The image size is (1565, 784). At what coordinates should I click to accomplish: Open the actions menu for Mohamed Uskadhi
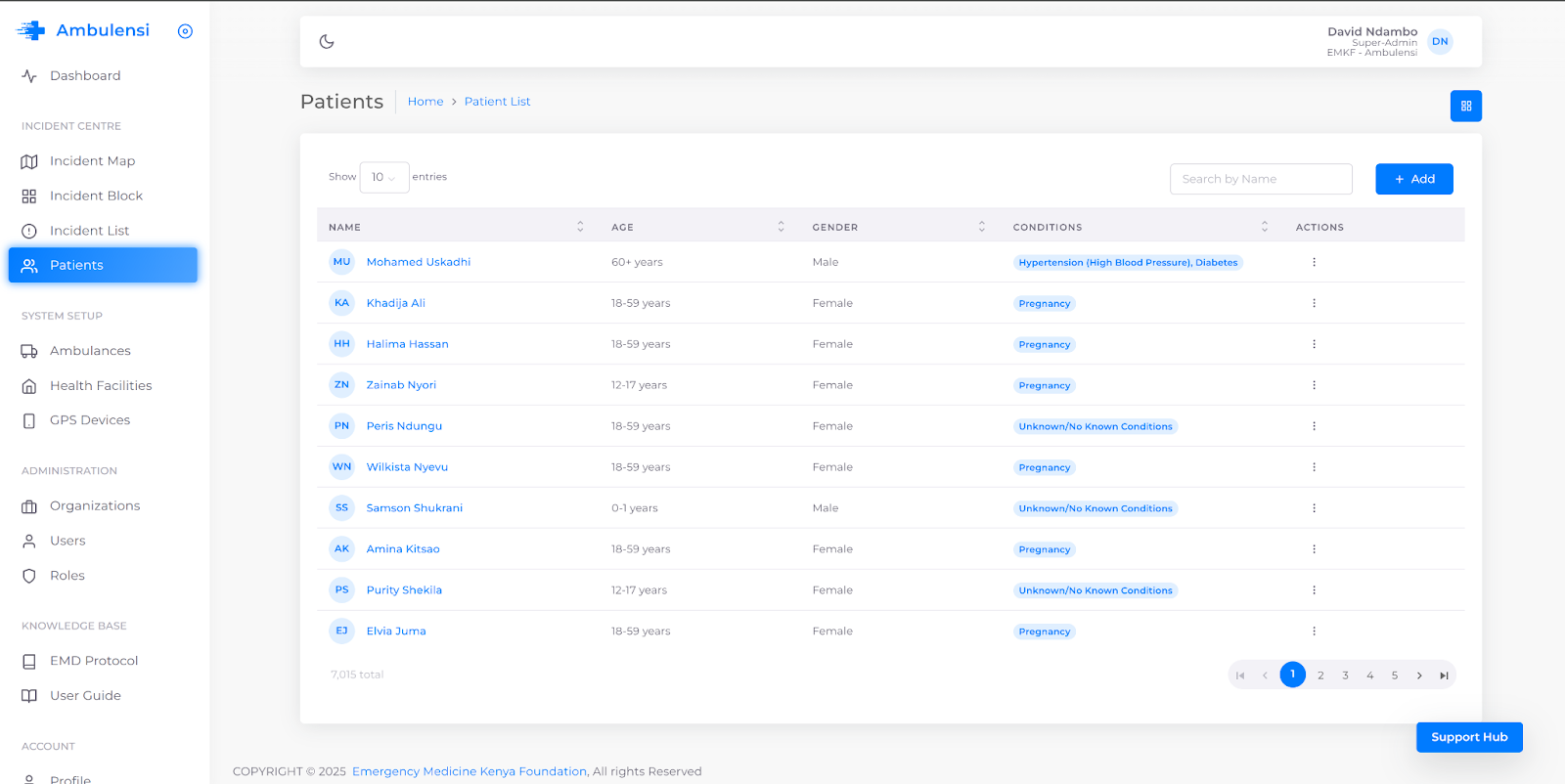pos(1314,262)
